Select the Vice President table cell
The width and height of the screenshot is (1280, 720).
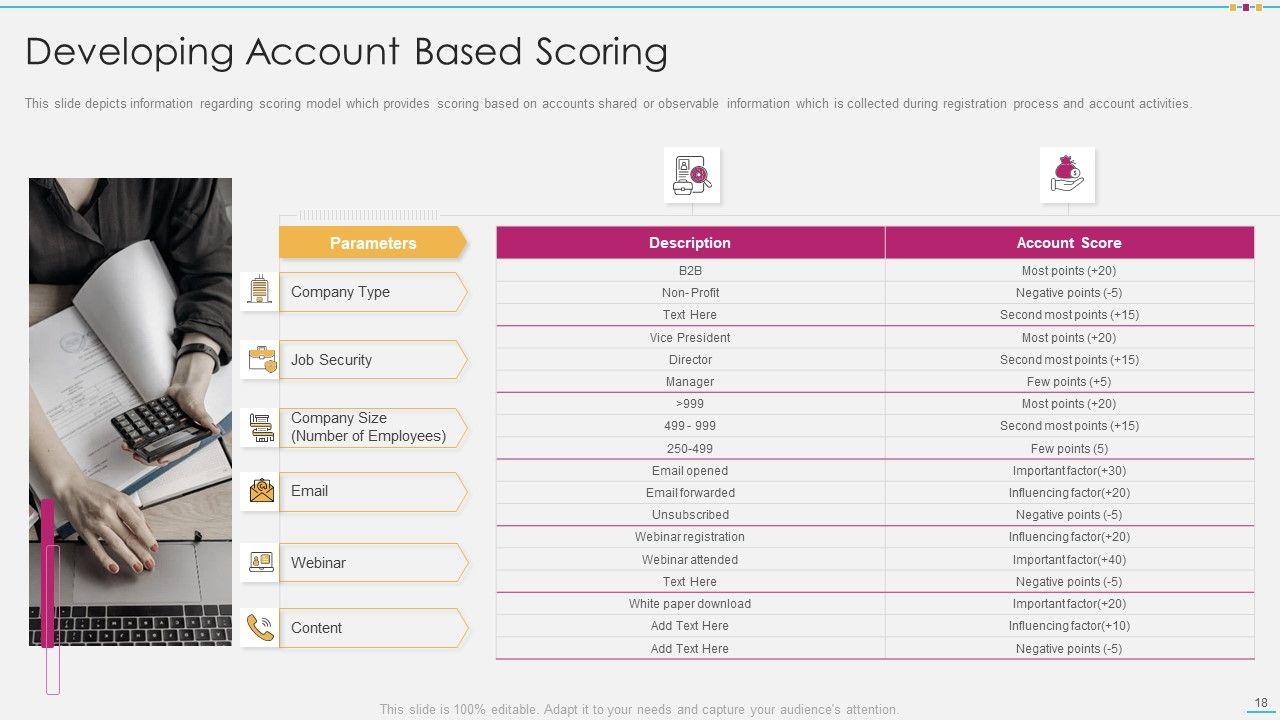689,338
